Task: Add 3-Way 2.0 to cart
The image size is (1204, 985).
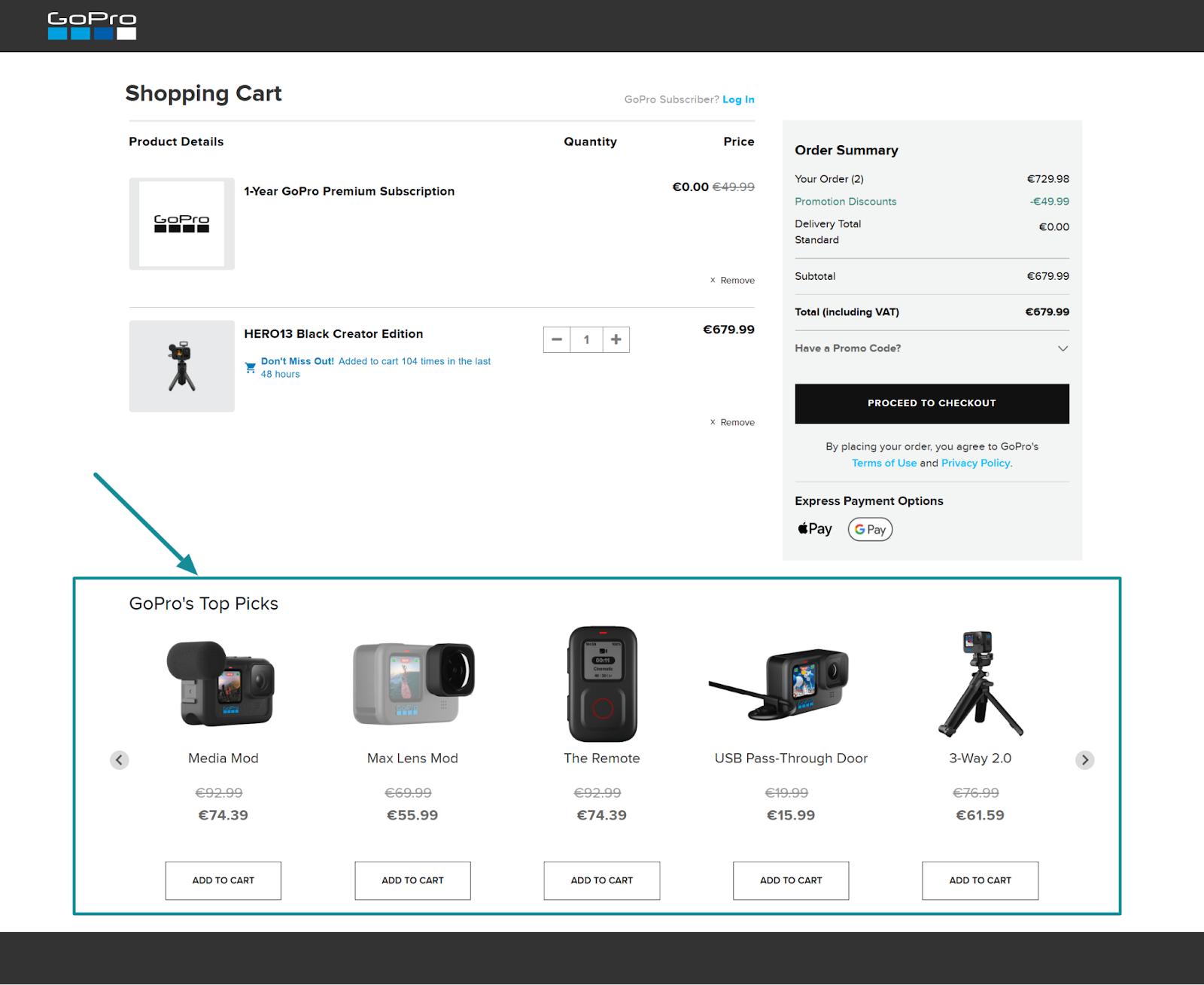Action: tap(981, 880)
